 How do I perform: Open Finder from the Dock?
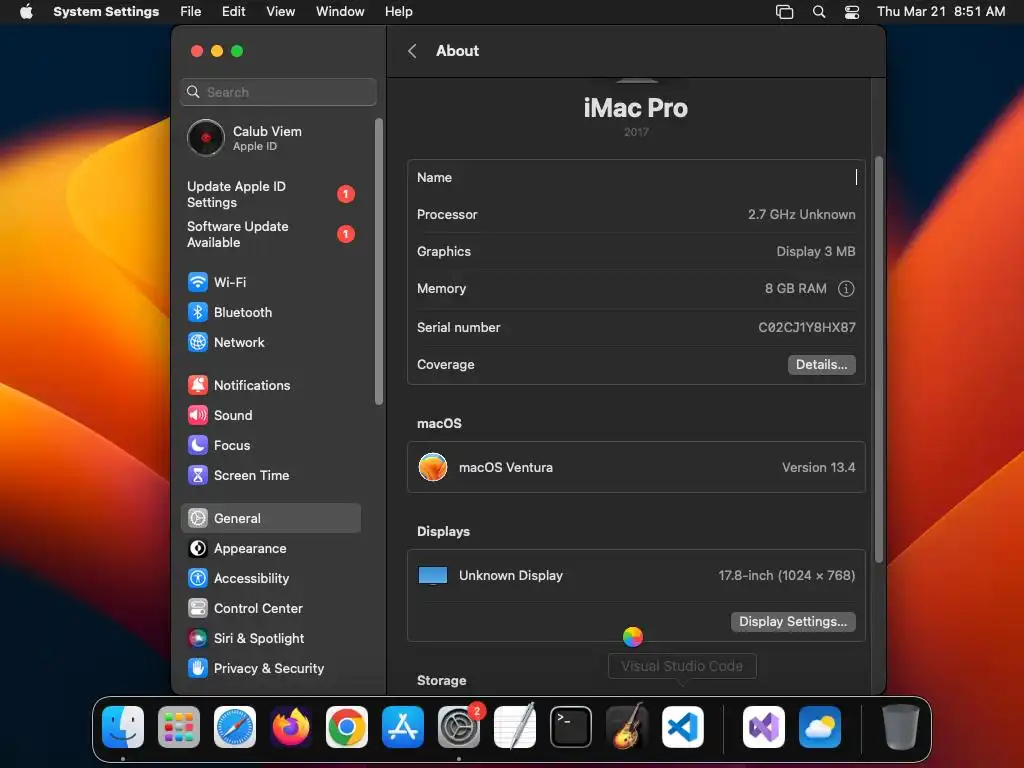pyautogui.click(x=123, y=727)
